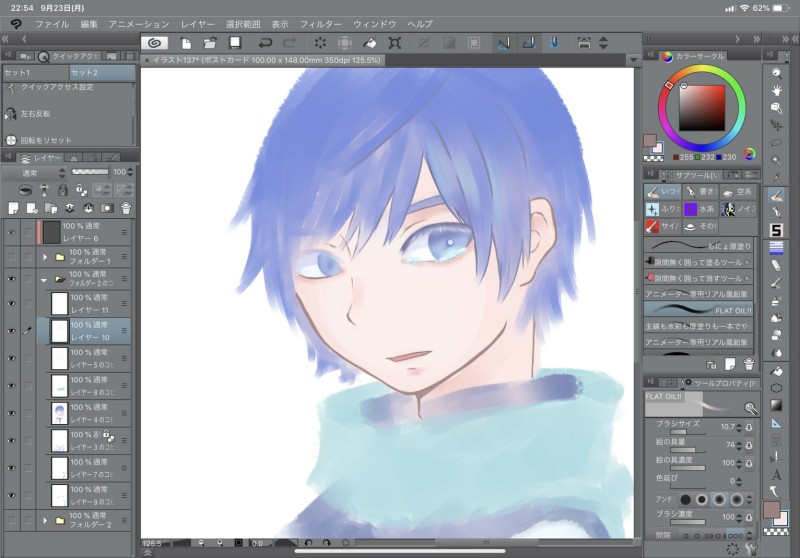Expand the フォルダー 1 folder

tap(45, 257)
